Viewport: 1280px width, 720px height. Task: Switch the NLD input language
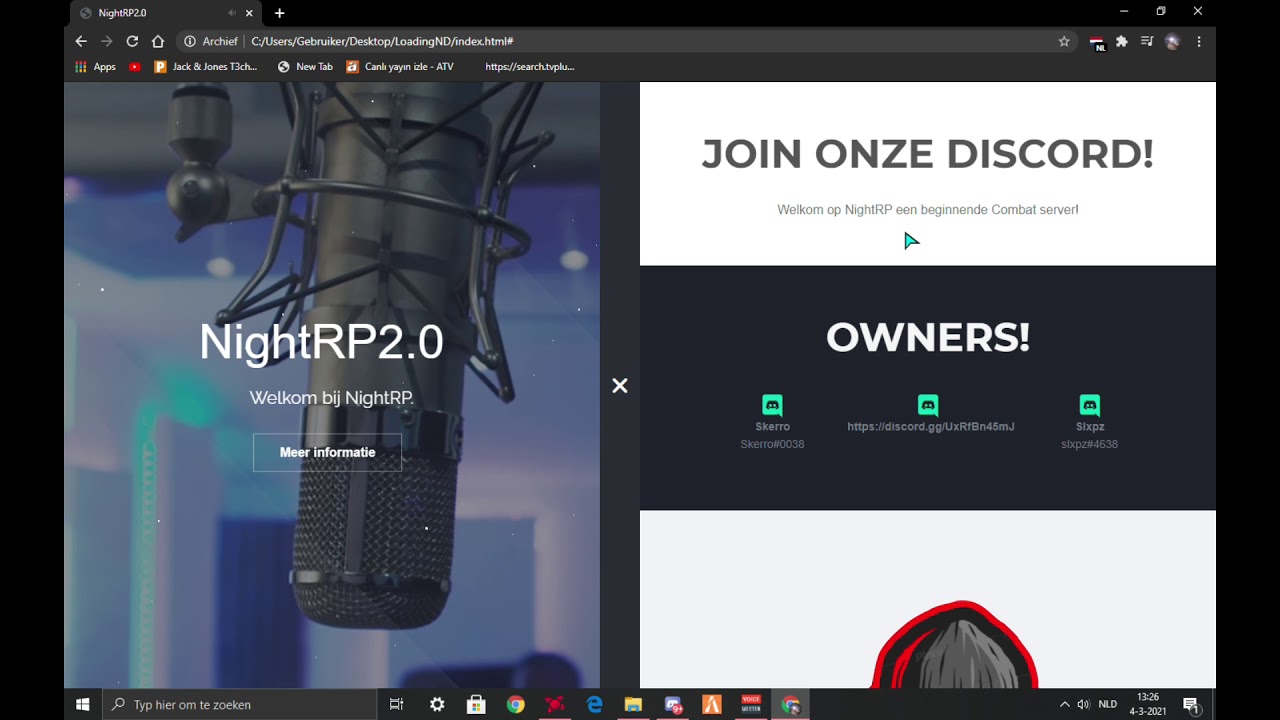click(x=1108, y=704)
